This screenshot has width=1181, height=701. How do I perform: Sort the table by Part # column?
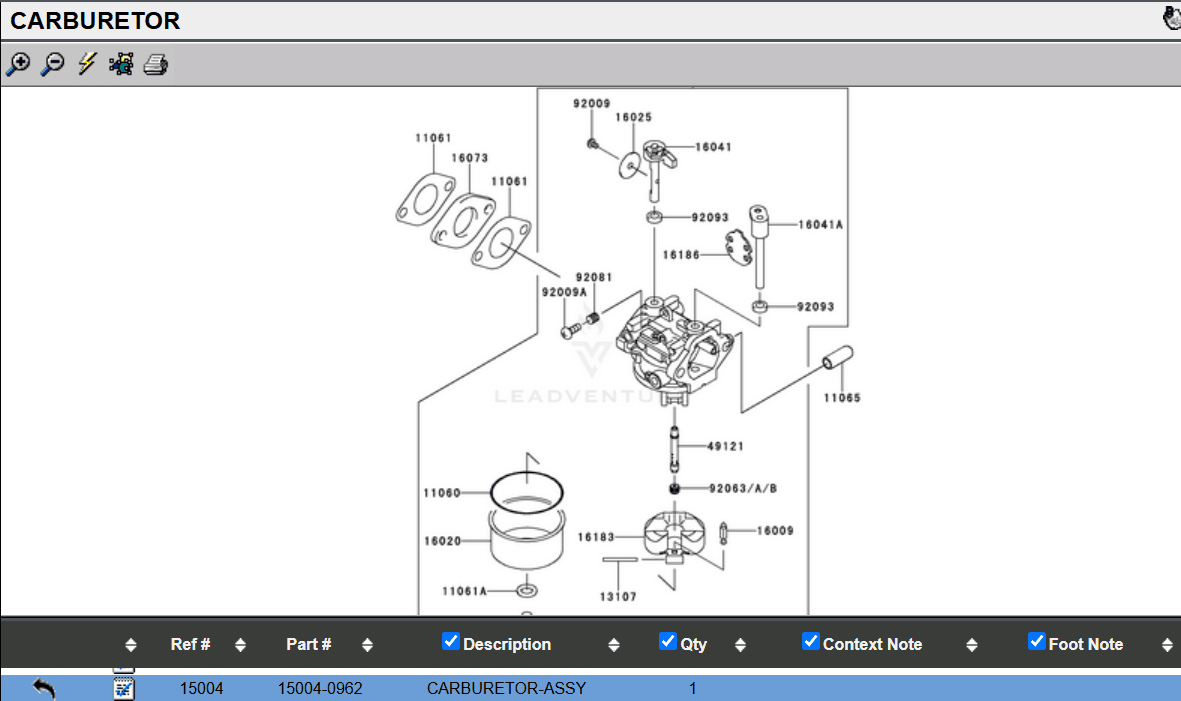tap(367, 644)
